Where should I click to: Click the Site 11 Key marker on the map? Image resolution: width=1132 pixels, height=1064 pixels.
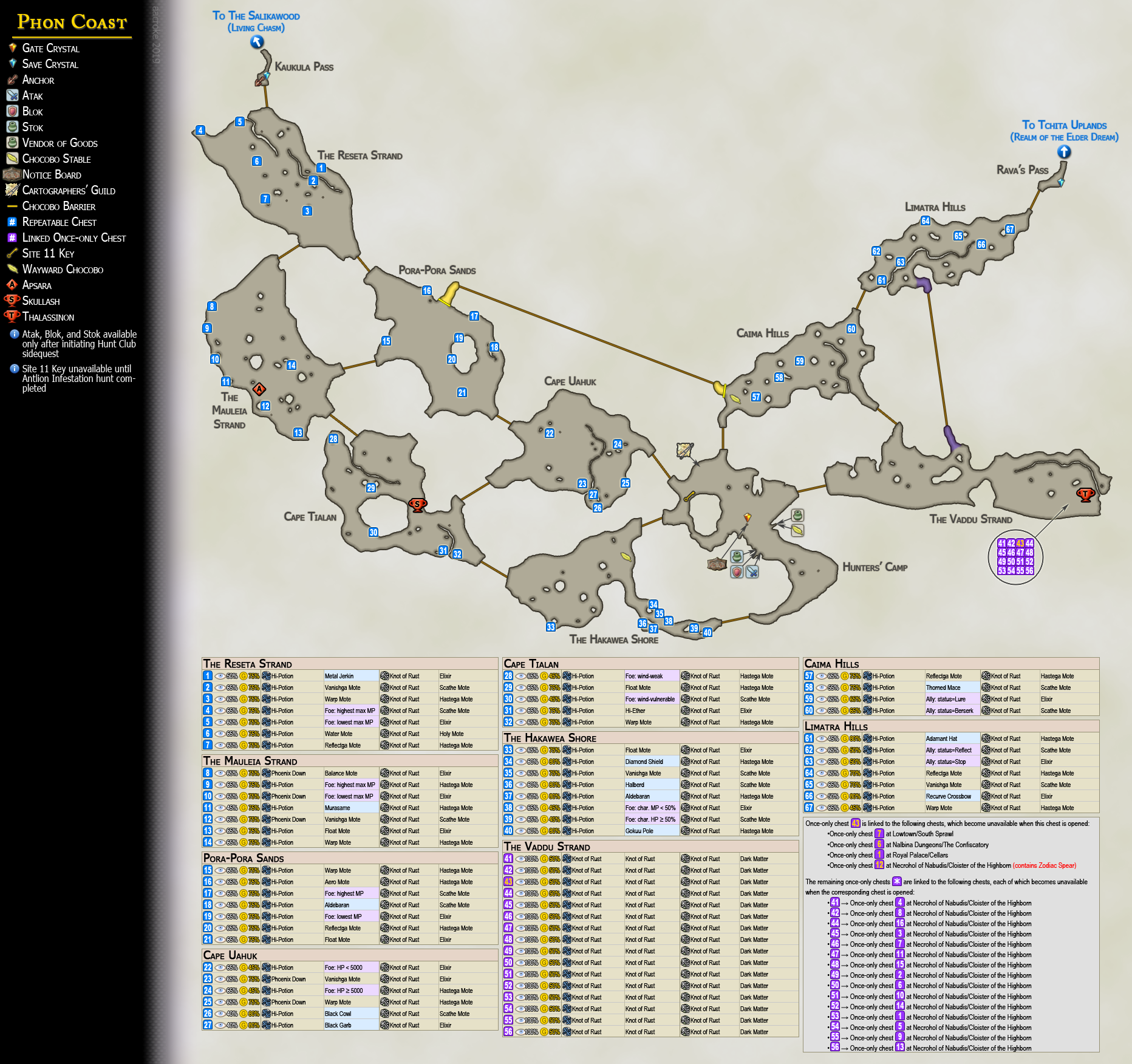point(689,497)
